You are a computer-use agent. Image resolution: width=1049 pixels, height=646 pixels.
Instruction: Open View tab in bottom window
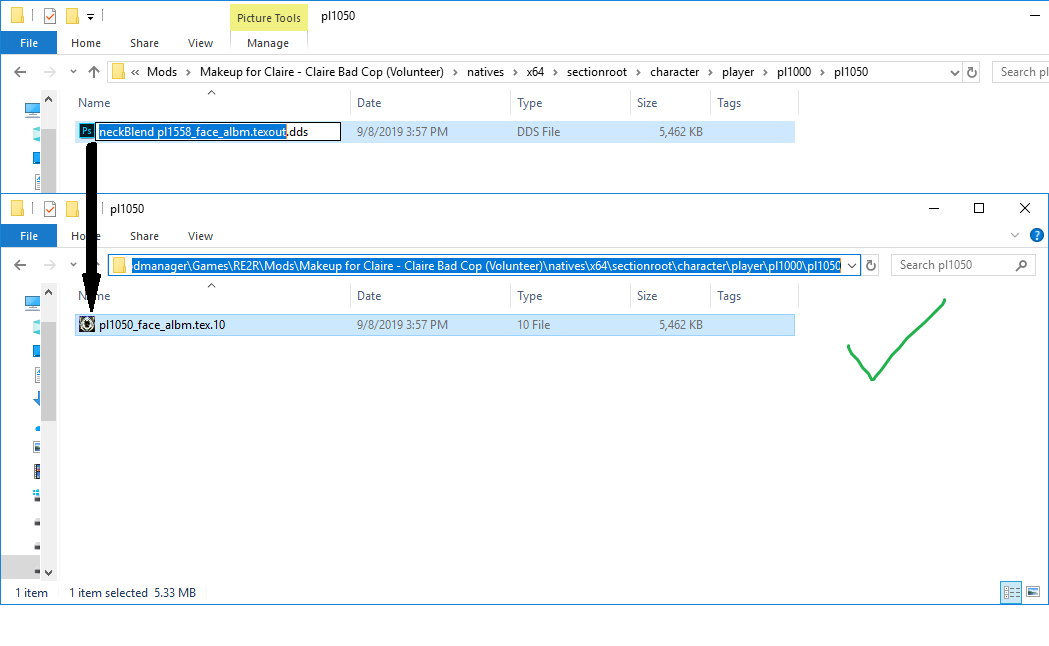click(200, 236)
